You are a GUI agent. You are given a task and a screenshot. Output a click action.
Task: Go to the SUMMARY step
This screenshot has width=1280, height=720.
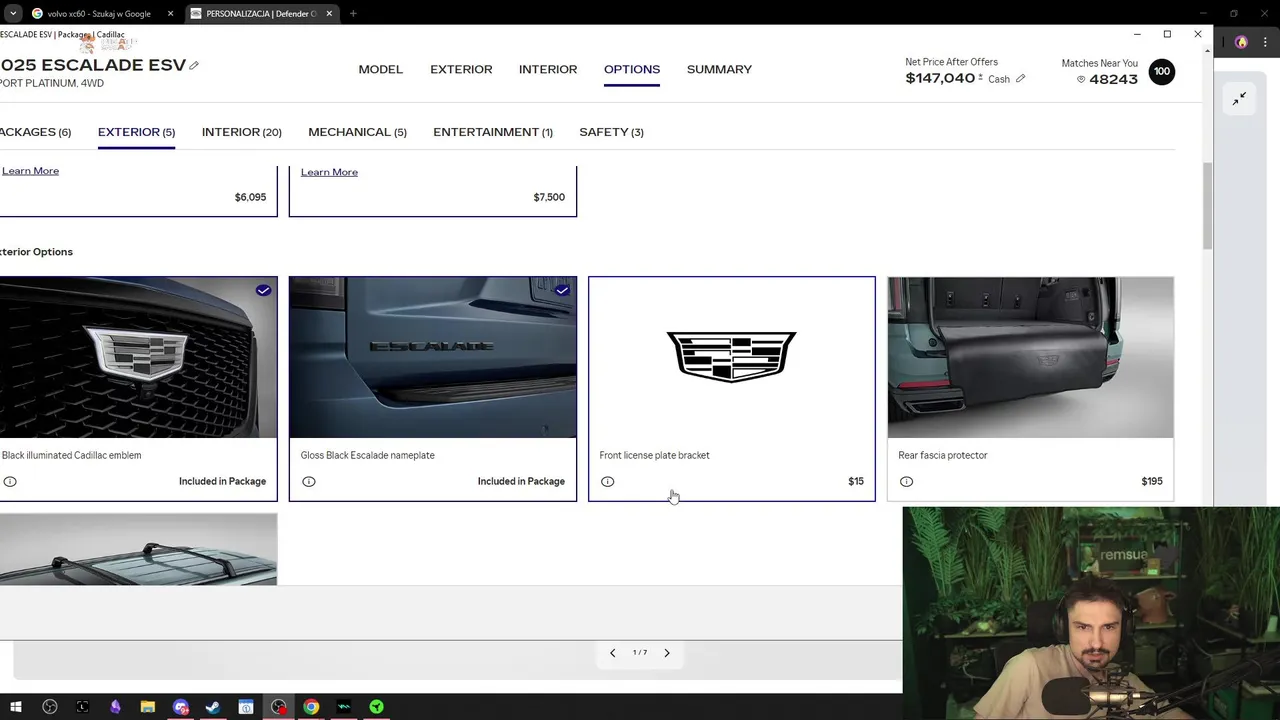pos(719,70)
